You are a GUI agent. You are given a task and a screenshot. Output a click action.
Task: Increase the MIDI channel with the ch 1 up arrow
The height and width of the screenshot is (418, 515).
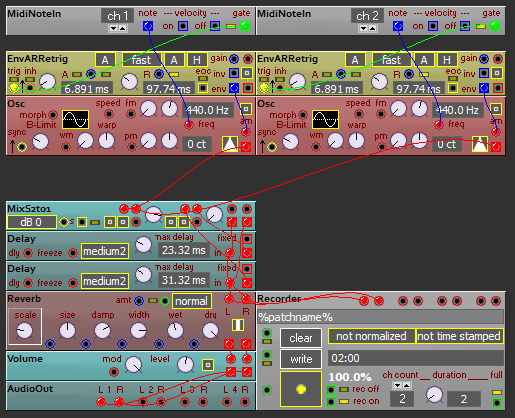[122, 28]
